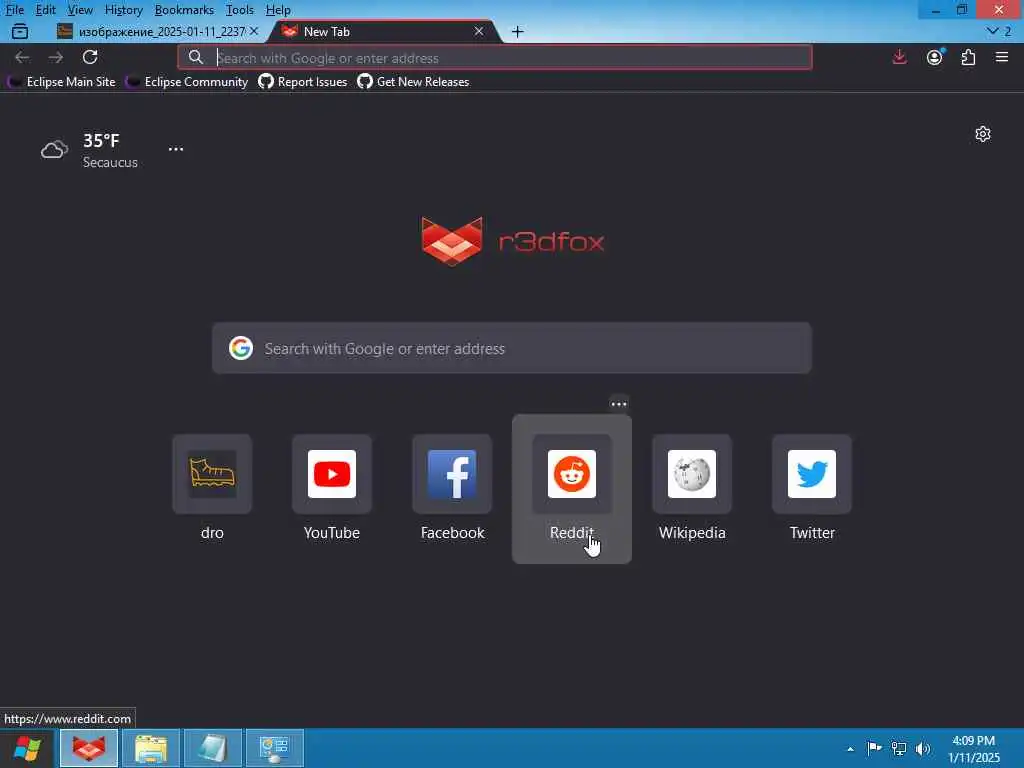
Task: Open the dro shortcut tile
Action: click(212, 488)
